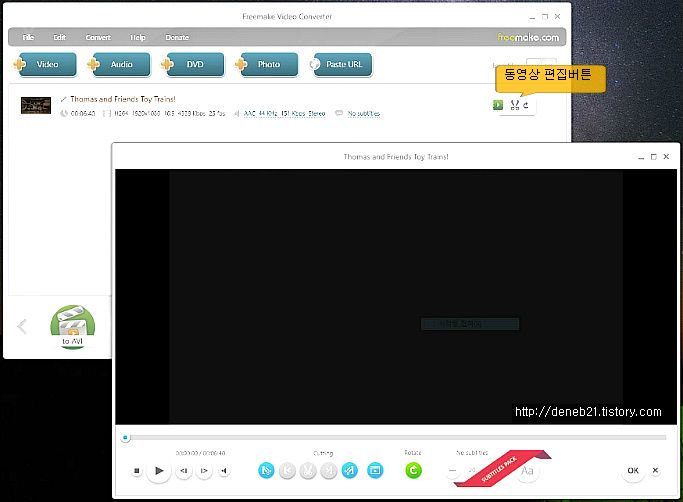This screenshot has height=502, width=683.
Task: Click the green play preview icon in file row
Action: (x=498, y=105)
